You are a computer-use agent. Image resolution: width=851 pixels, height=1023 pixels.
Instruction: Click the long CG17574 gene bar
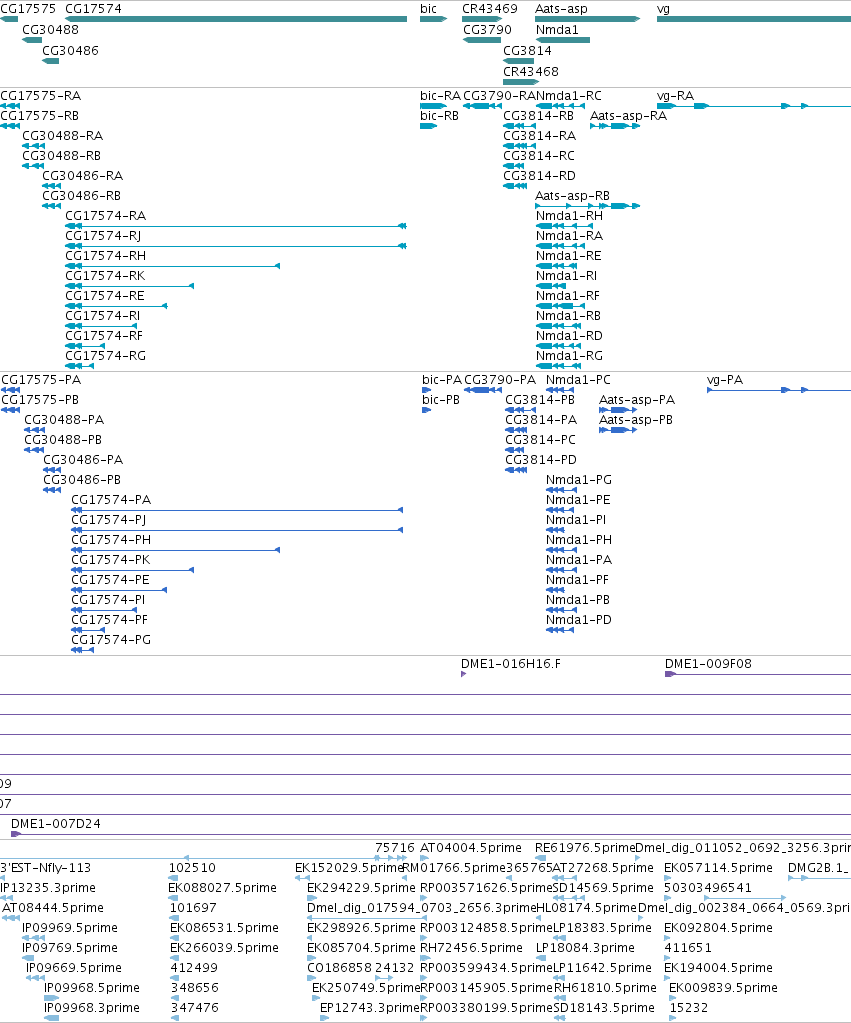click(236, 19)
